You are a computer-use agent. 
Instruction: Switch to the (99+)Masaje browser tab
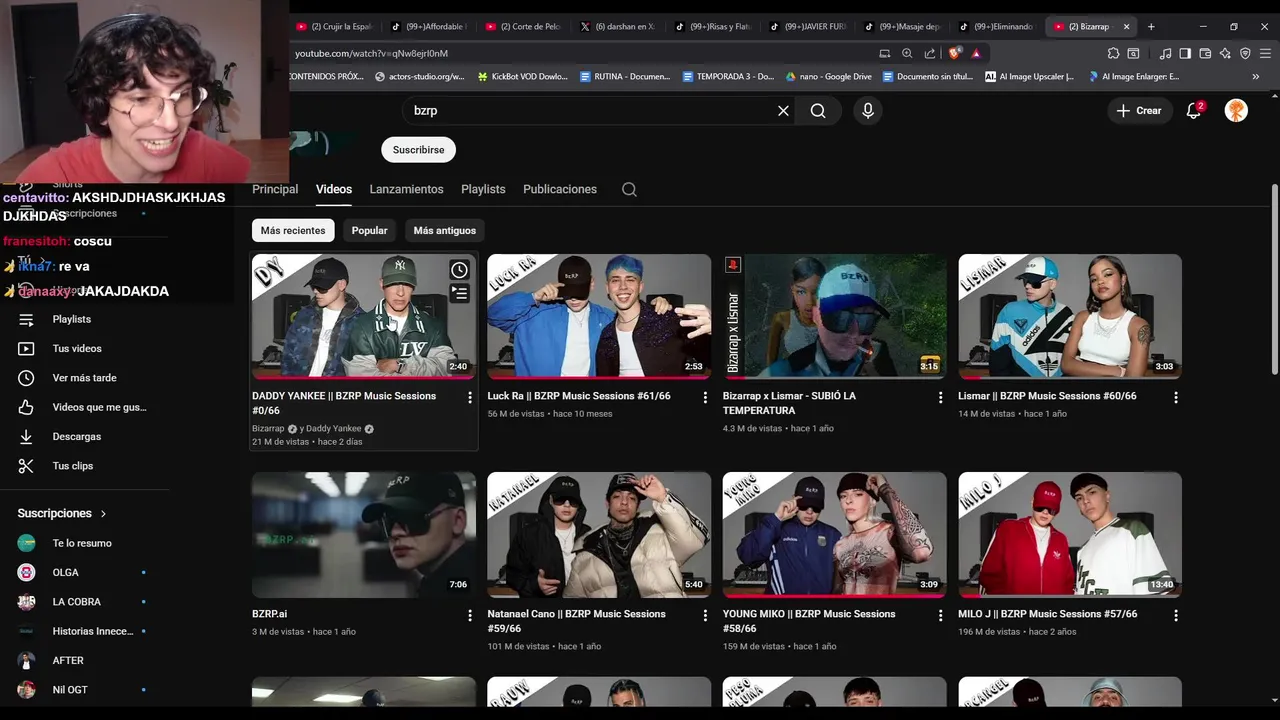tap(902, 27)
